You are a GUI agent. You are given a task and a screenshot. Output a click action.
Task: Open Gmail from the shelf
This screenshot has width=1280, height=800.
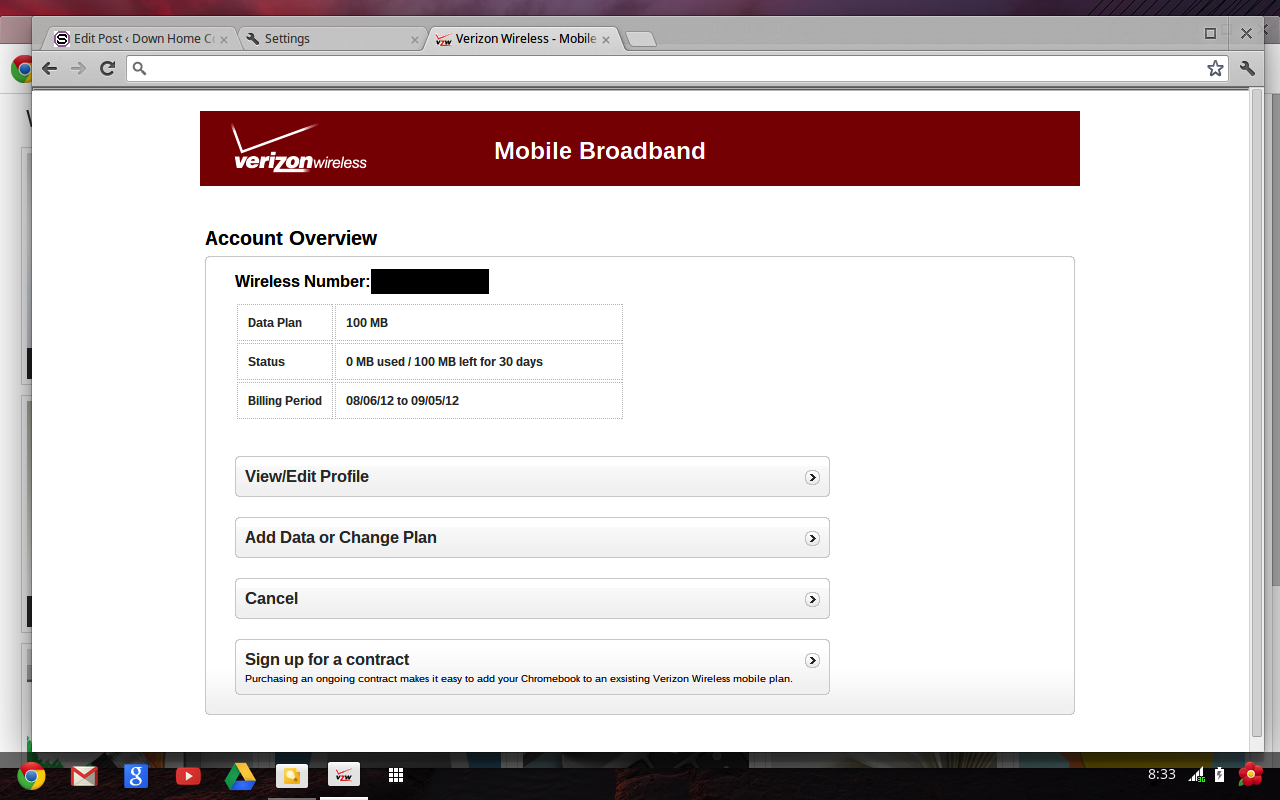tap(84, 776)
